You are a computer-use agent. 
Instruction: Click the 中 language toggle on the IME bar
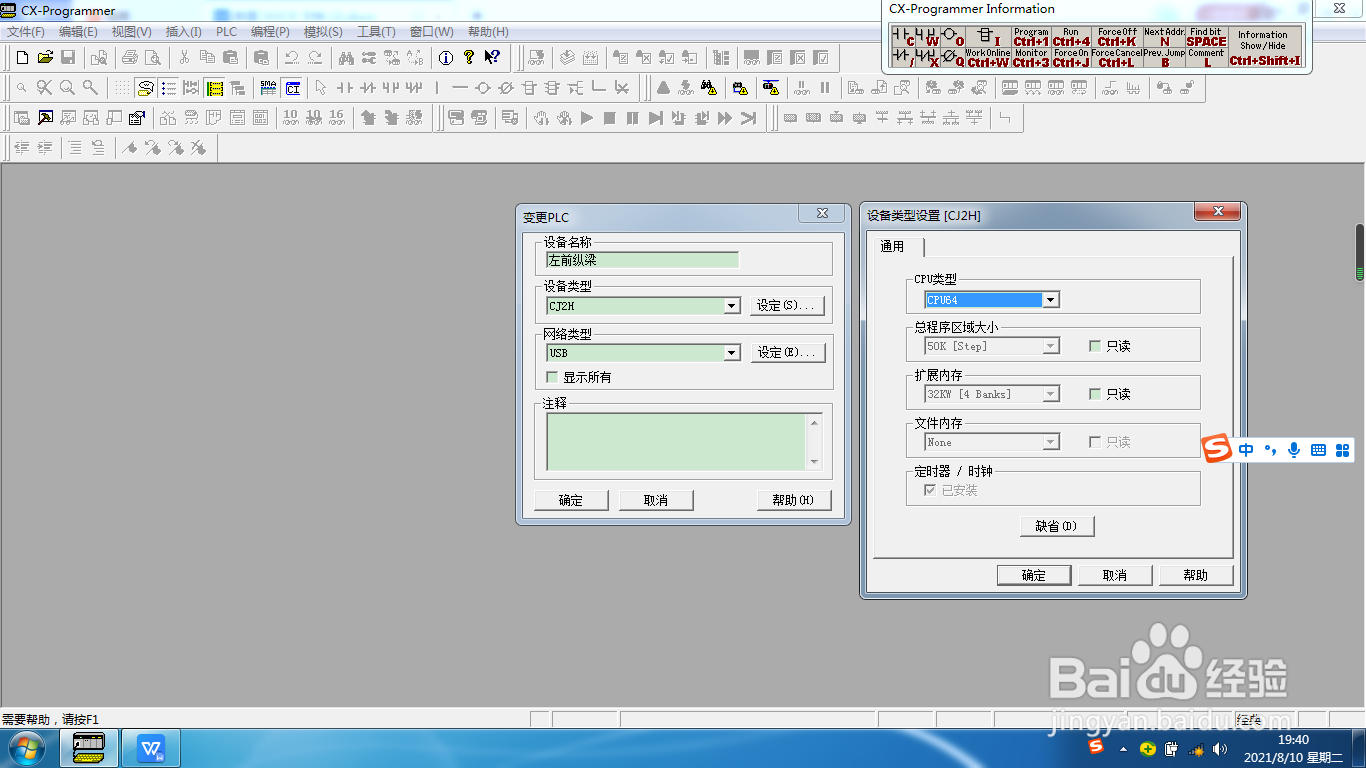click(x=1246, y=450)
